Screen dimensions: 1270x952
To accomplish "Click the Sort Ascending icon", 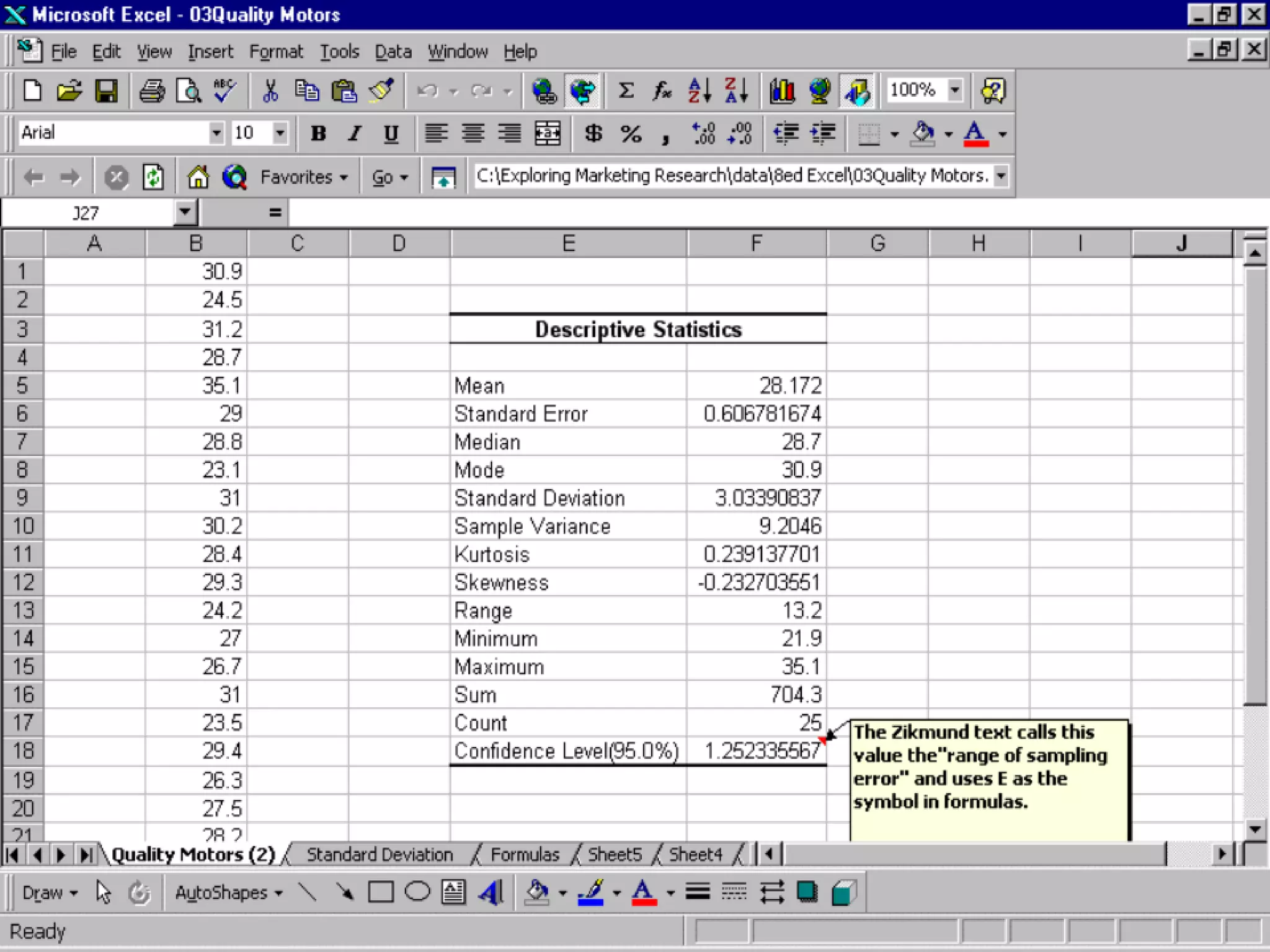I will click(699, 91).
